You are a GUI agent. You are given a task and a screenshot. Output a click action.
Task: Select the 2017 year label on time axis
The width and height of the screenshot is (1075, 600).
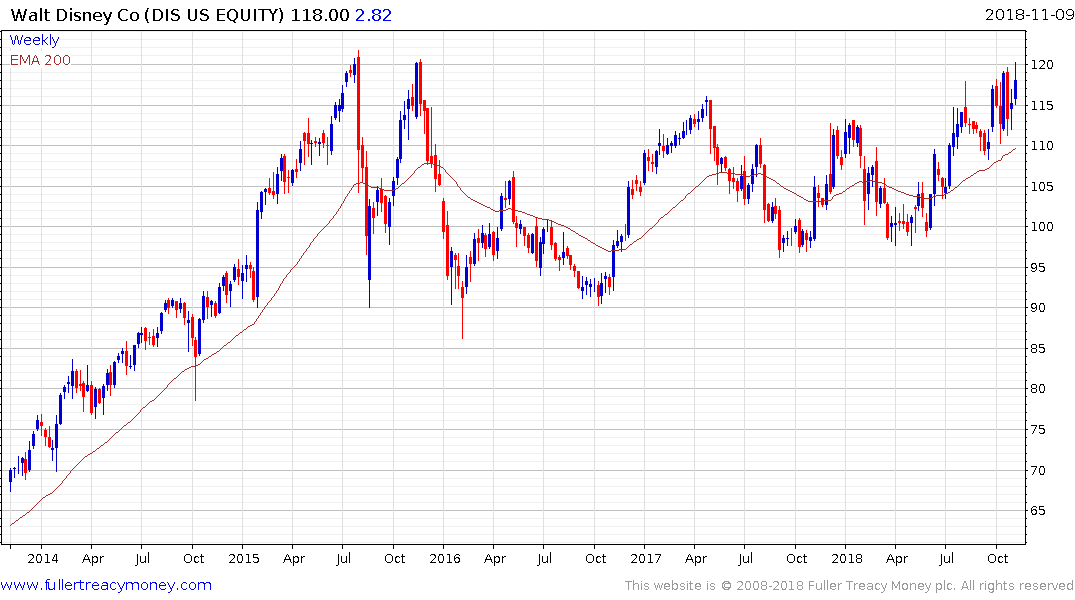click(646, 559)
